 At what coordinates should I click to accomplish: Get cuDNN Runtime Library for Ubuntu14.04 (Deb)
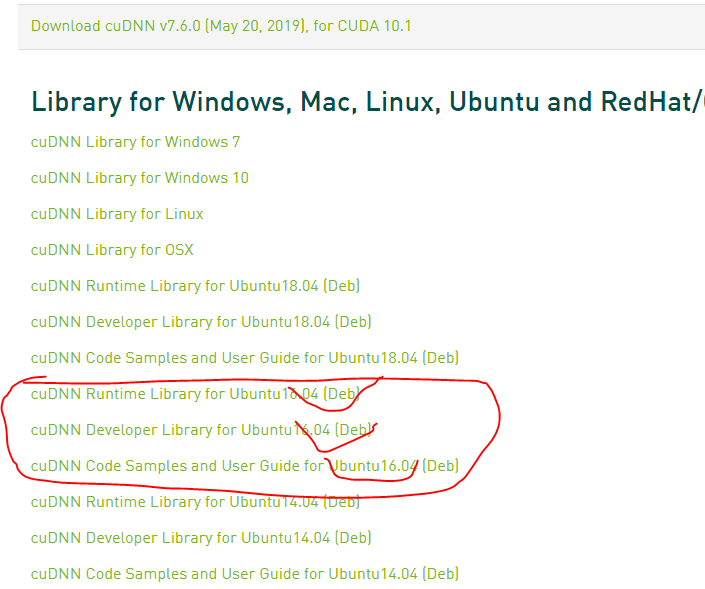[195, 502]
